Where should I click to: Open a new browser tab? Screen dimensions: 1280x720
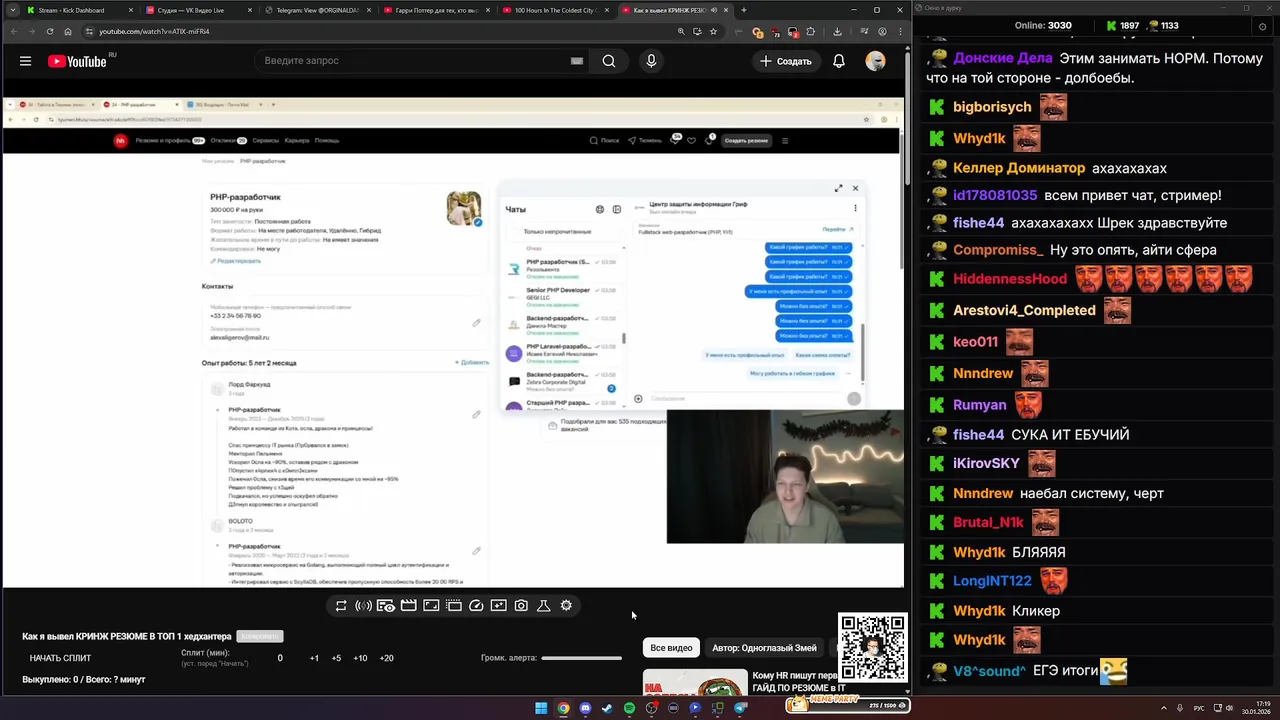tap(743, 10)
